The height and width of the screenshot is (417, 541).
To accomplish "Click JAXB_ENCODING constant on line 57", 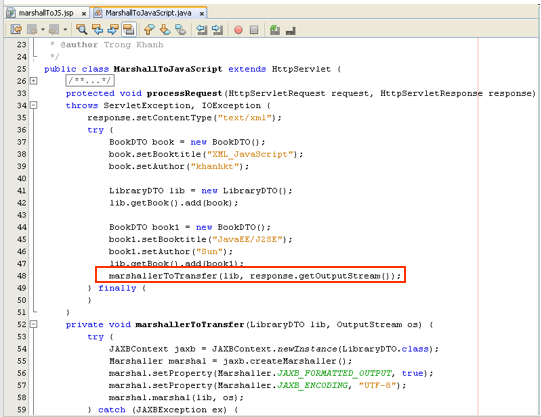I will 313,385.
